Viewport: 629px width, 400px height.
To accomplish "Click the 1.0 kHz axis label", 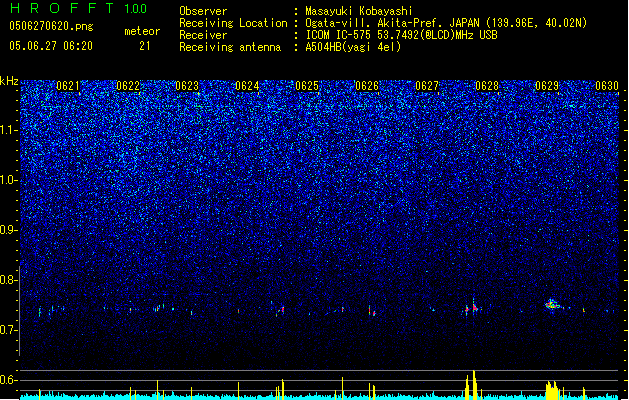I will [9, 180].
